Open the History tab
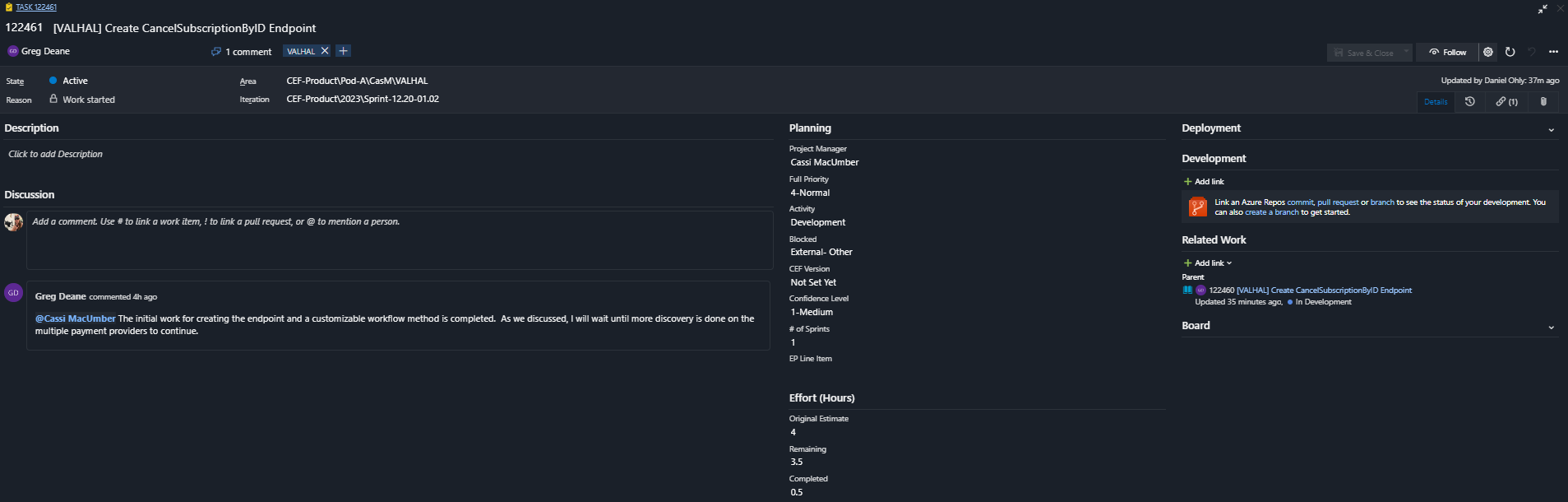 pyautogui.click(x=1469, y=102)
